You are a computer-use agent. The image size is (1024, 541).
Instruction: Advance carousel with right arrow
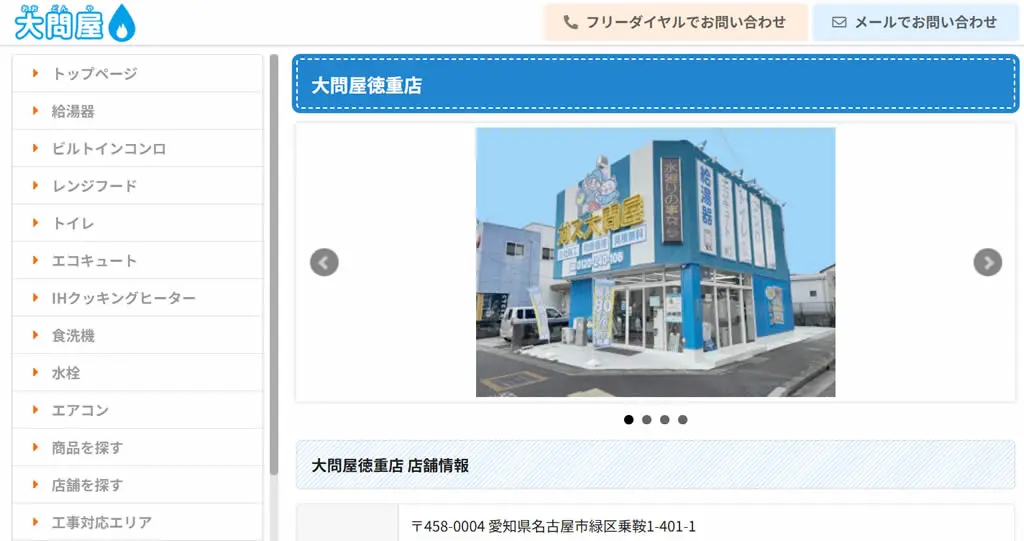click(987, 262)
